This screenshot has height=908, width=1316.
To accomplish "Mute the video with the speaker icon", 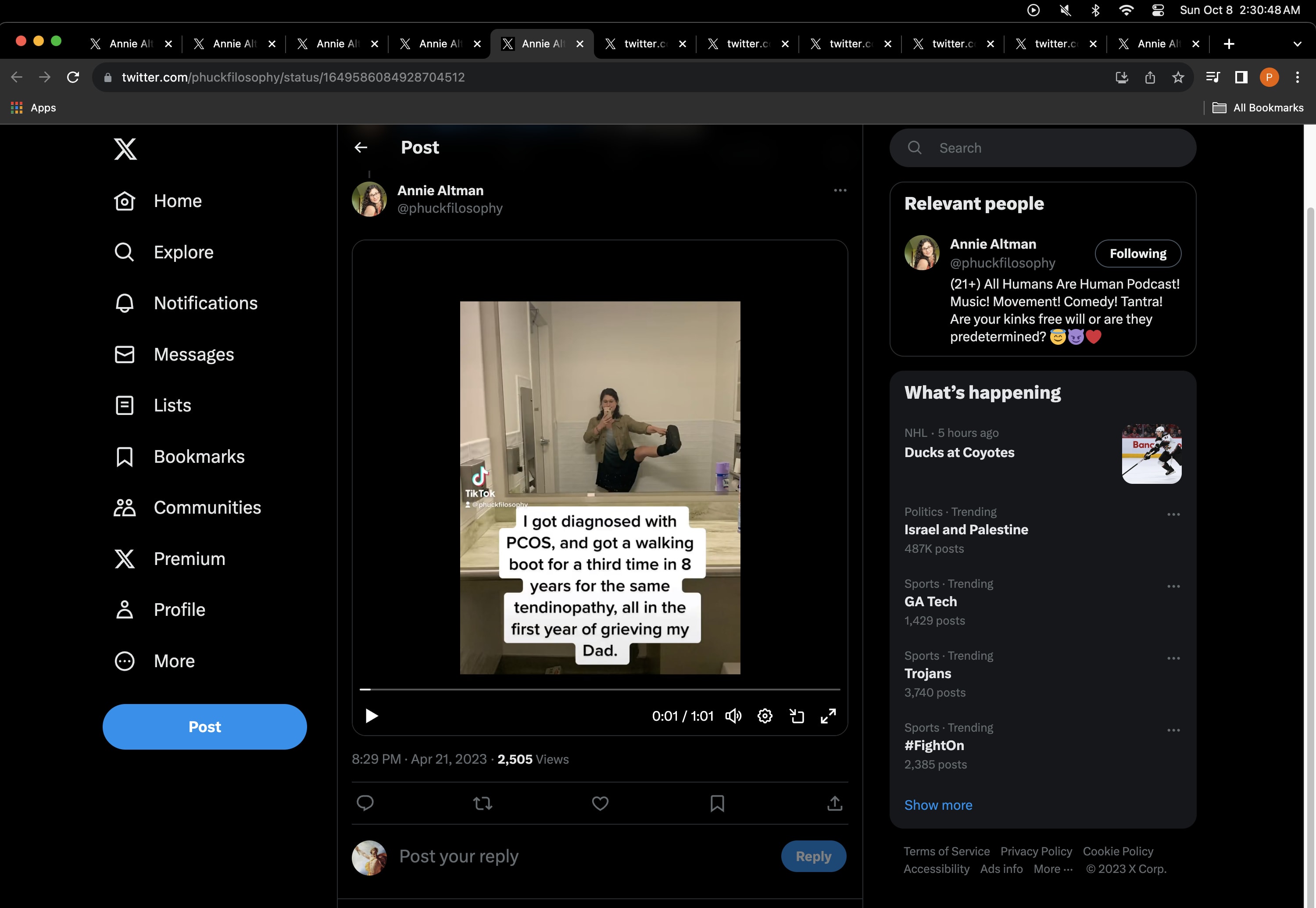I will [733, 716].
